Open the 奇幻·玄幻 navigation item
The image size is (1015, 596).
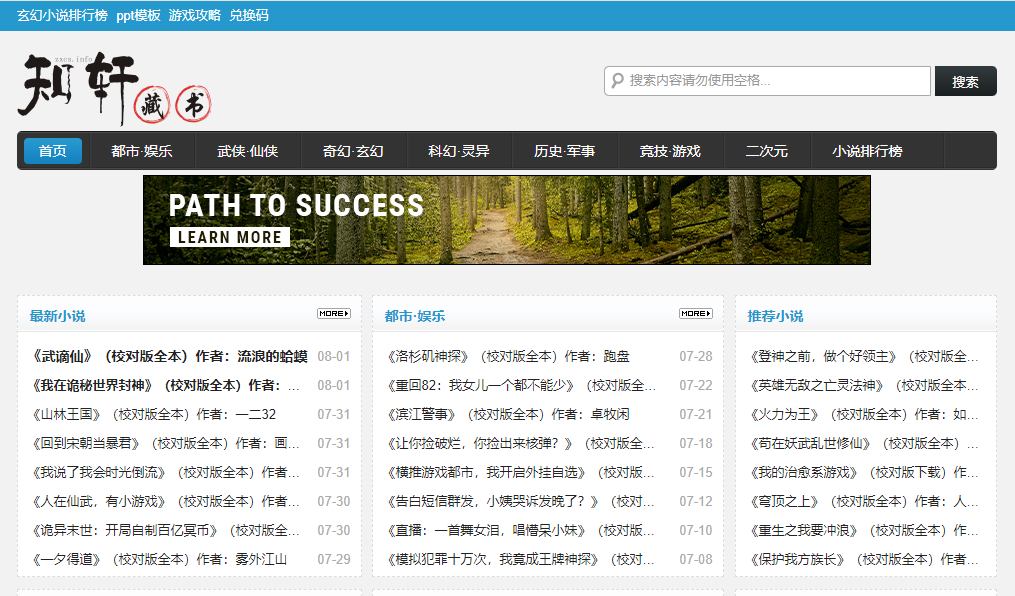pyautogui.click(x=353, y=151)
